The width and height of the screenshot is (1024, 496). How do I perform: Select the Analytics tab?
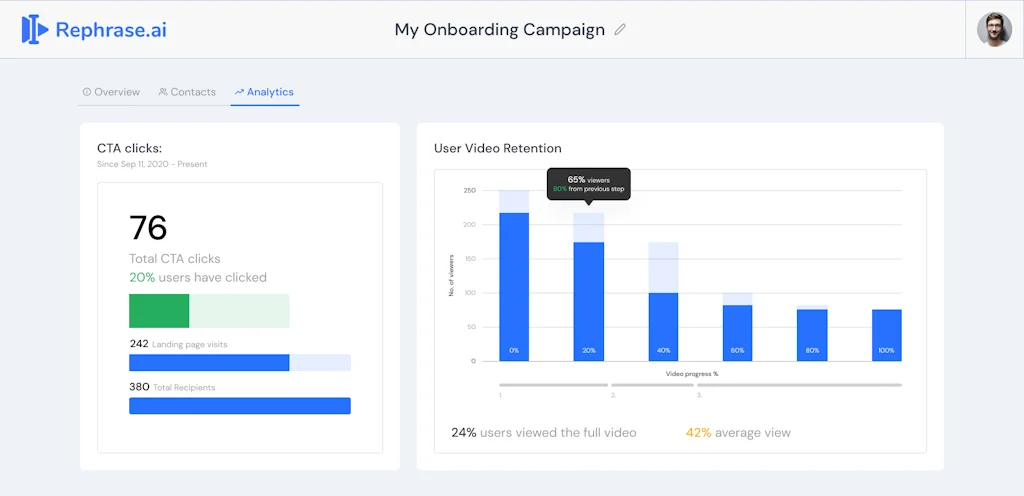pos(264,92)
